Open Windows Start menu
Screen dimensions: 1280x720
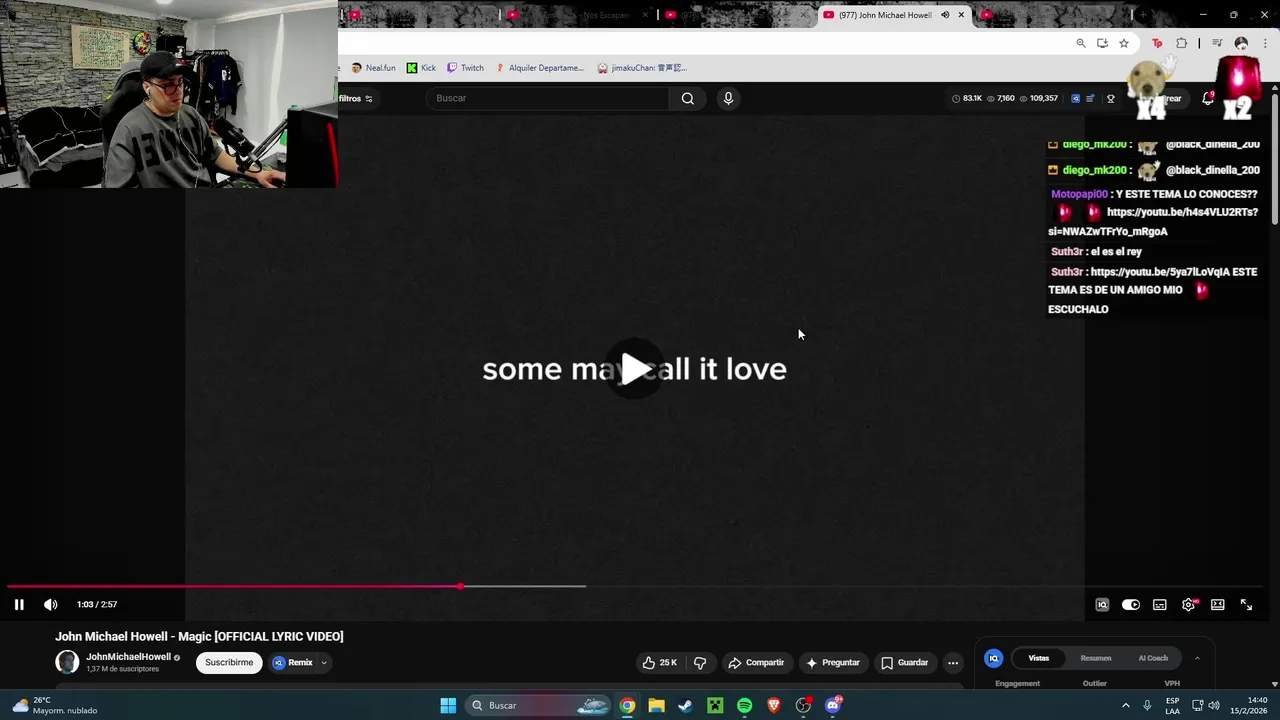[x=448, y=706]
